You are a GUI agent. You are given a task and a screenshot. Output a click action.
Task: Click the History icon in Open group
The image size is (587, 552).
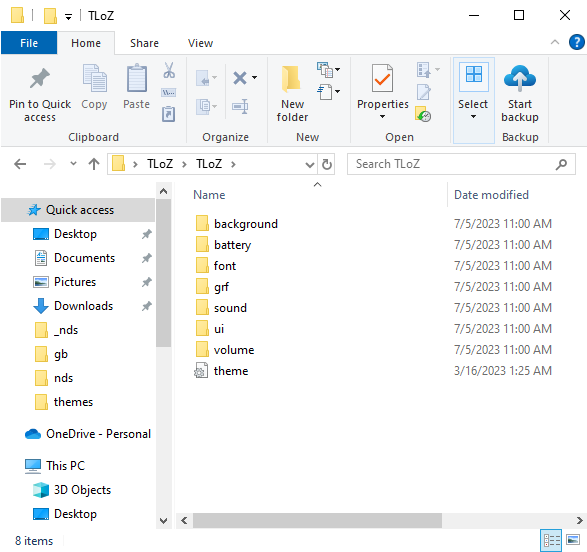[x=423, y=114]
